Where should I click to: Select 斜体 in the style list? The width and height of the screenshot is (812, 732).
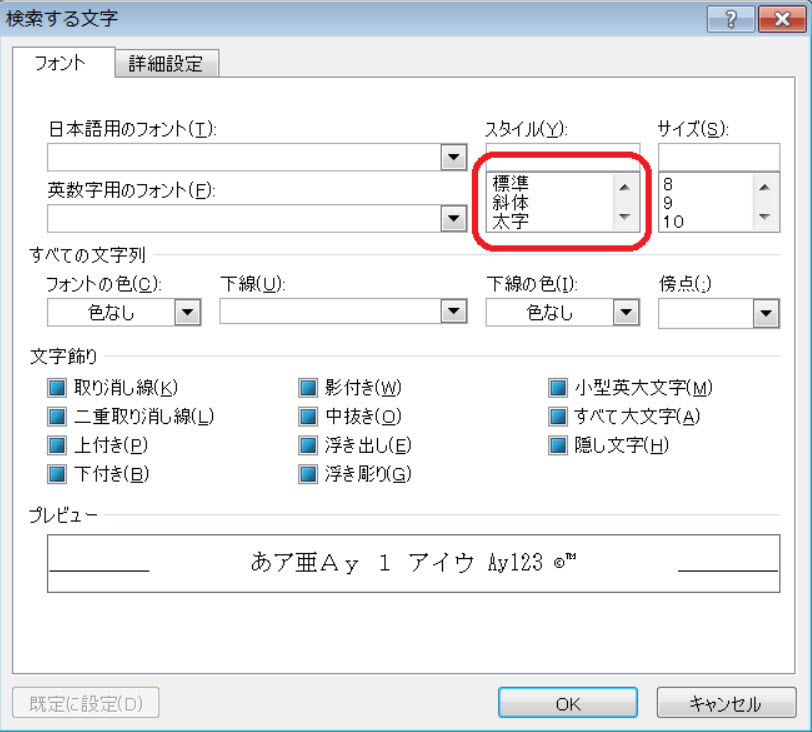[511, 202]
